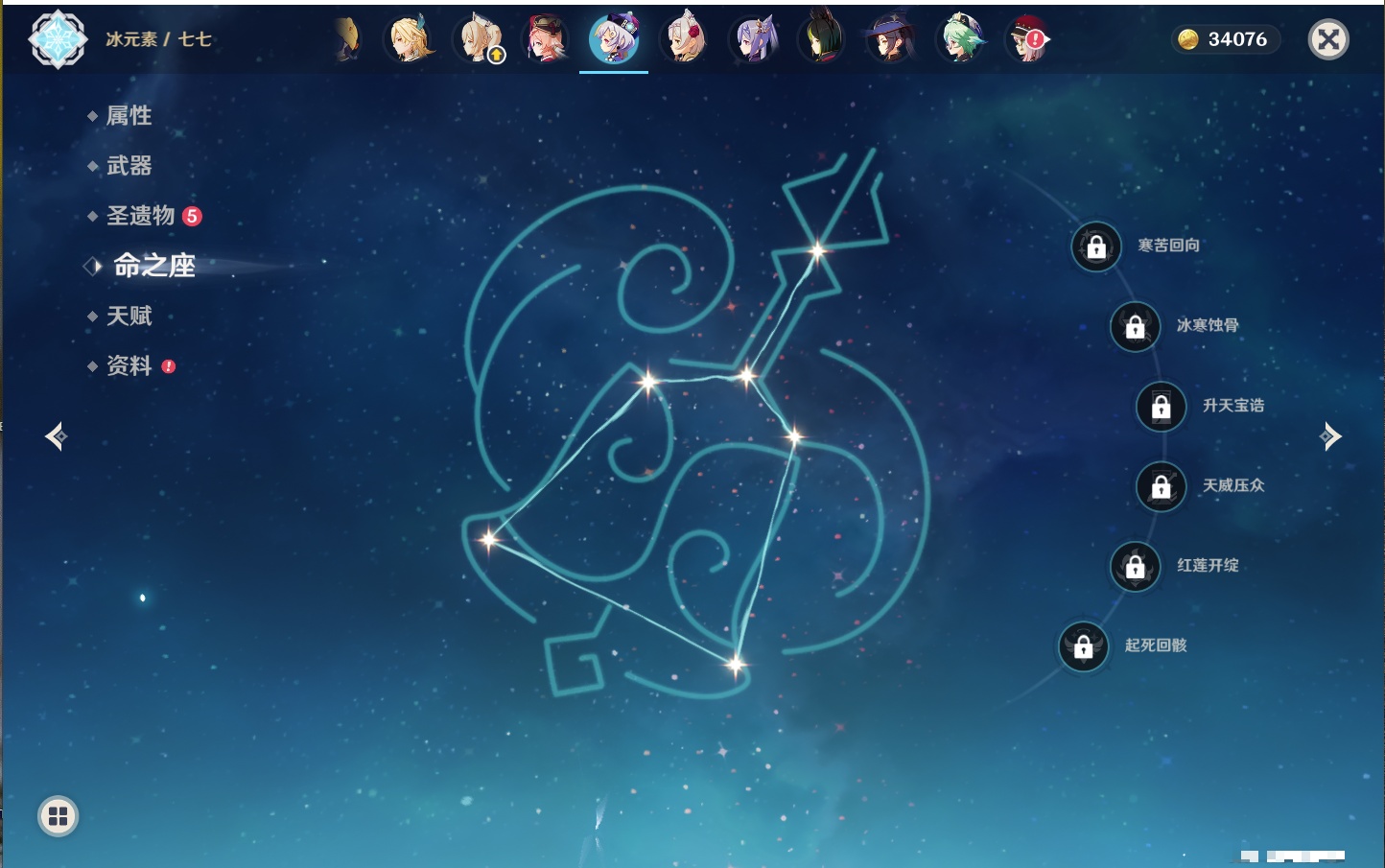Select the portrait wearing a wide purple witch hat
Screen dimensions: 1385x868
tap(890, 39)
